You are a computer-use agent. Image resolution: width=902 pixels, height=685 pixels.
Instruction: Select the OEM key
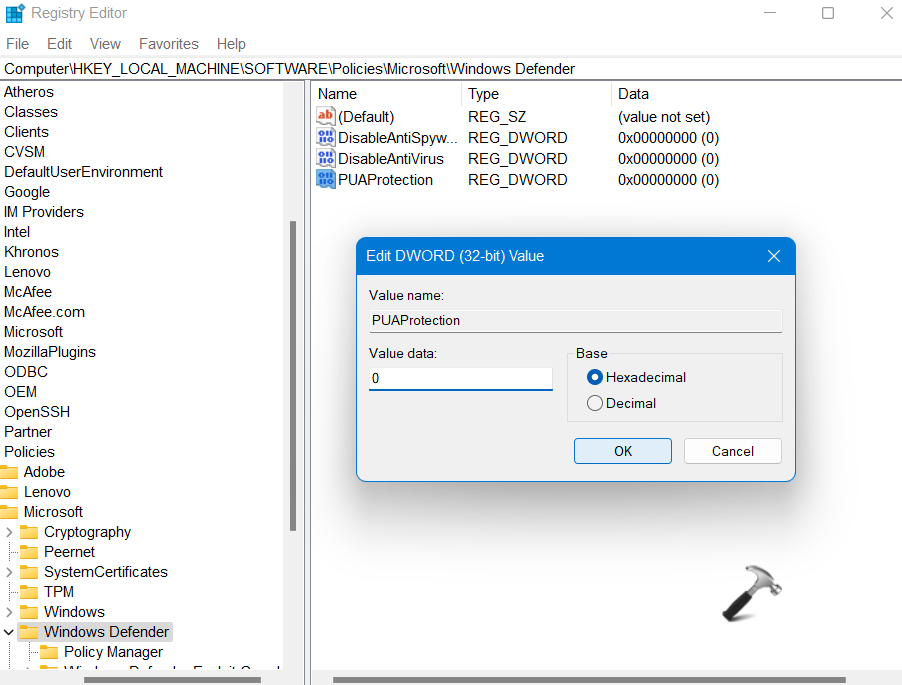[x=20, y=392]
